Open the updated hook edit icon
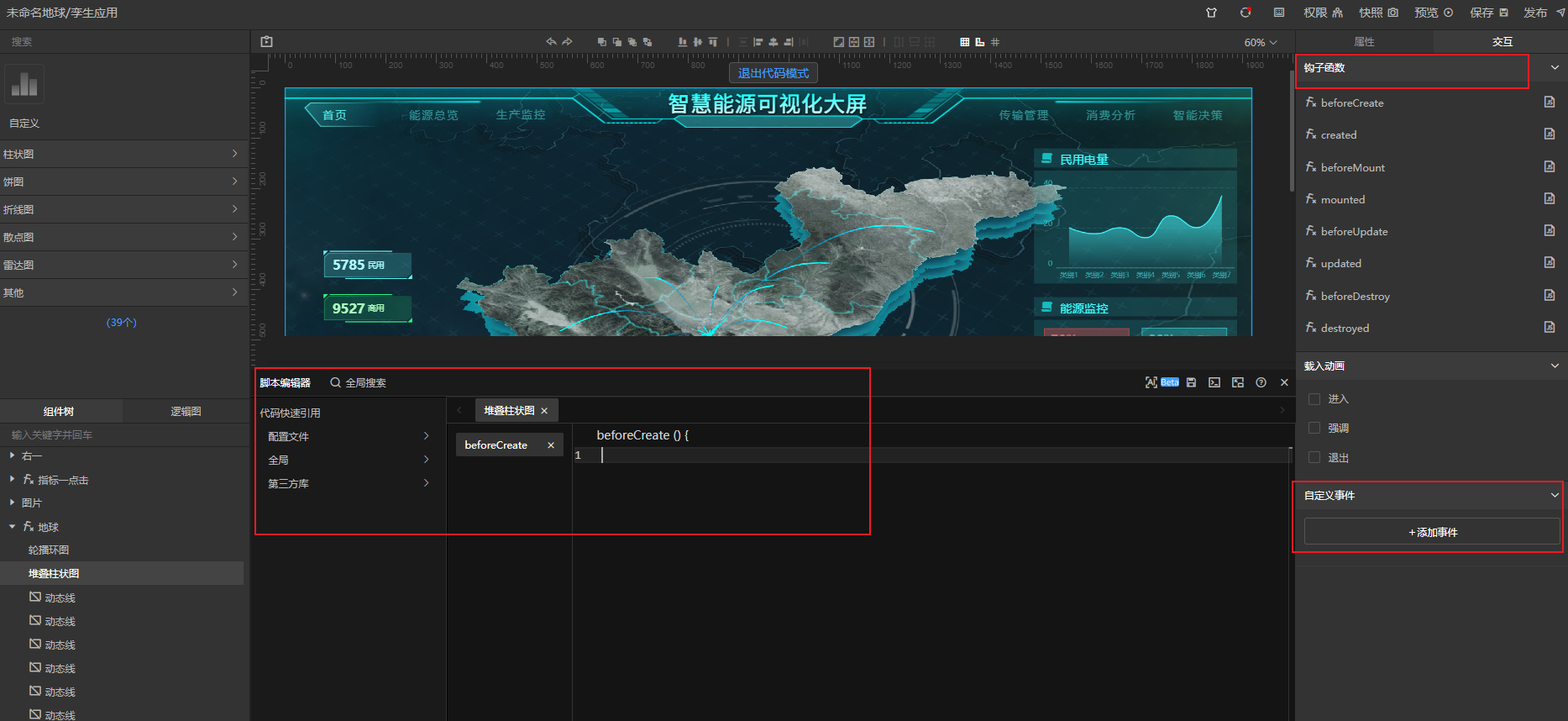The image size is (1568, 721). (x=1550, y=262)
